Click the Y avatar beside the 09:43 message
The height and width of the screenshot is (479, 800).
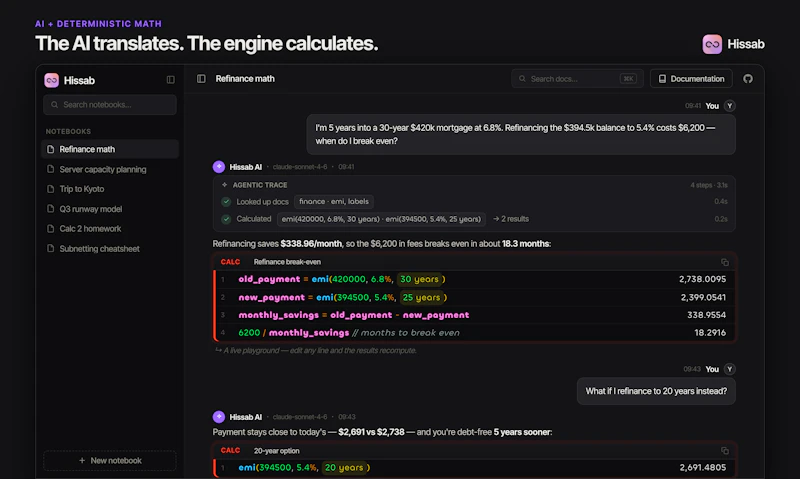[730, 369]
